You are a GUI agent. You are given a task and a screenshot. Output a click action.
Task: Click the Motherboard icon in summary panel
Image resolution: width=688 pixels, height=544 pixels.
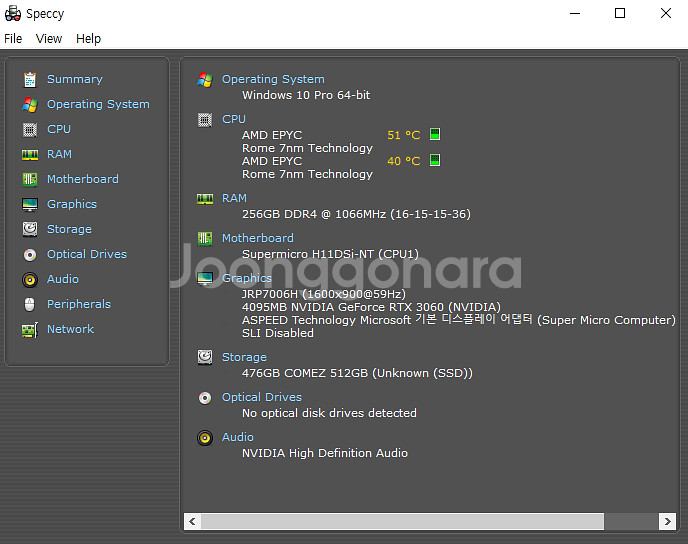click(205, 239)
